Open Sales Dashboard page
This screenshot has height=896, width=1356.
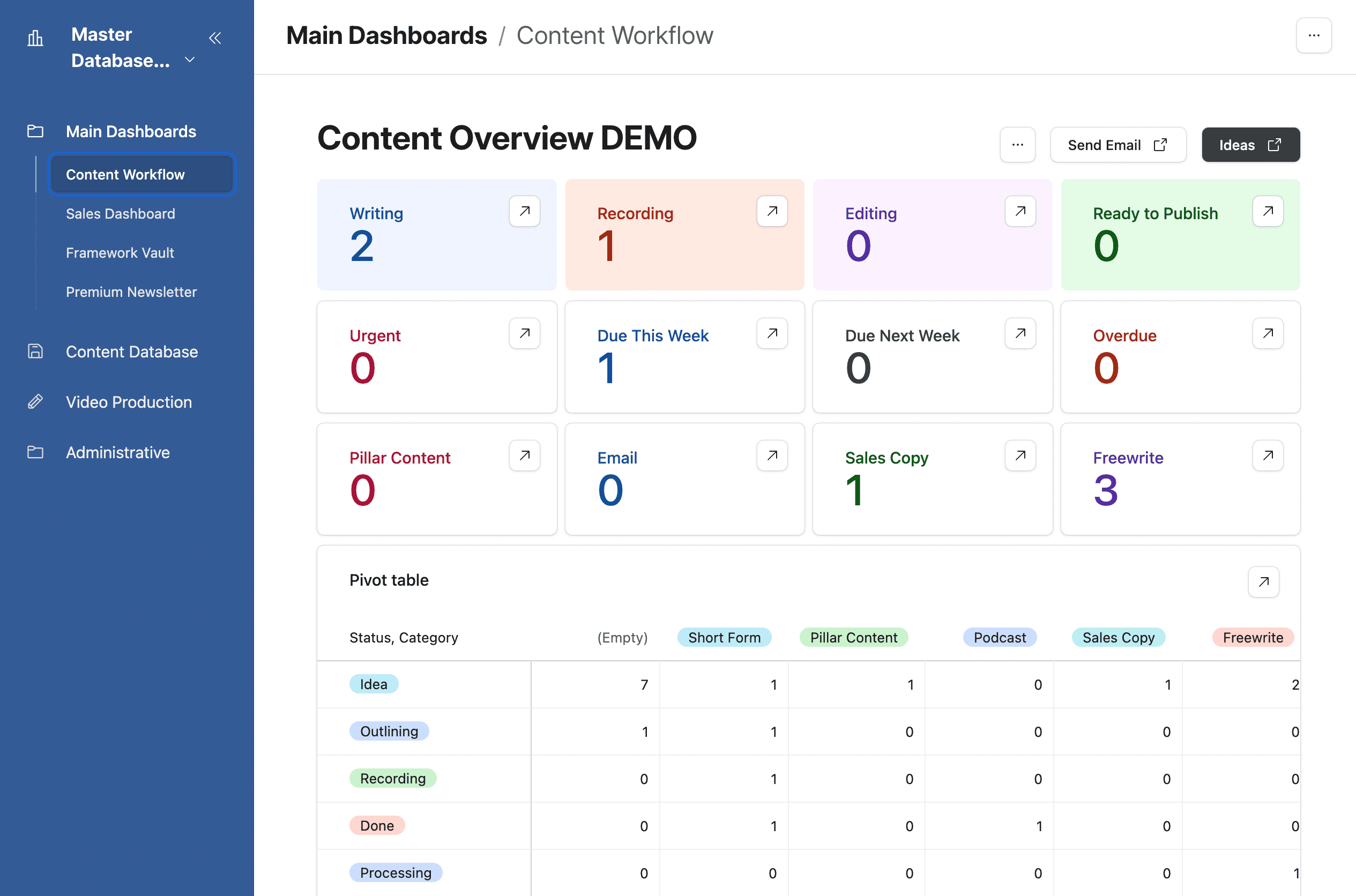[x=121, y=214]
